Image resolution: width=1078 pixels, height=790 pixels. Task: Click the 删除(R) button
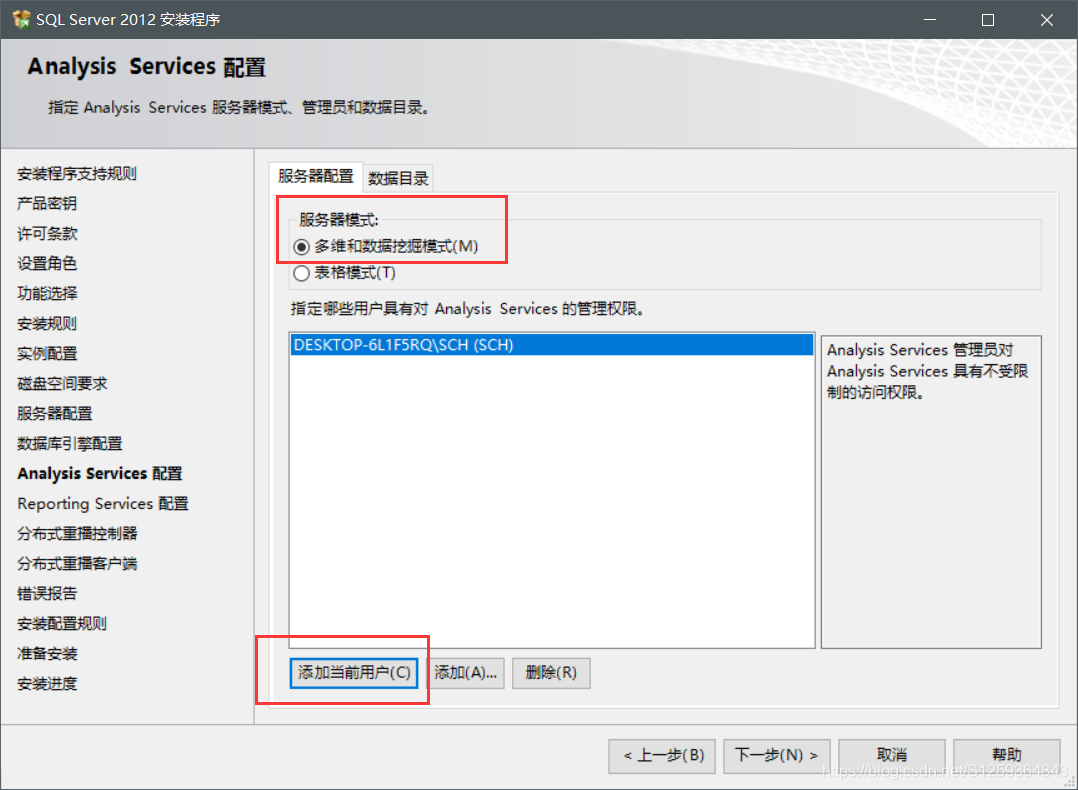point(551,672)
